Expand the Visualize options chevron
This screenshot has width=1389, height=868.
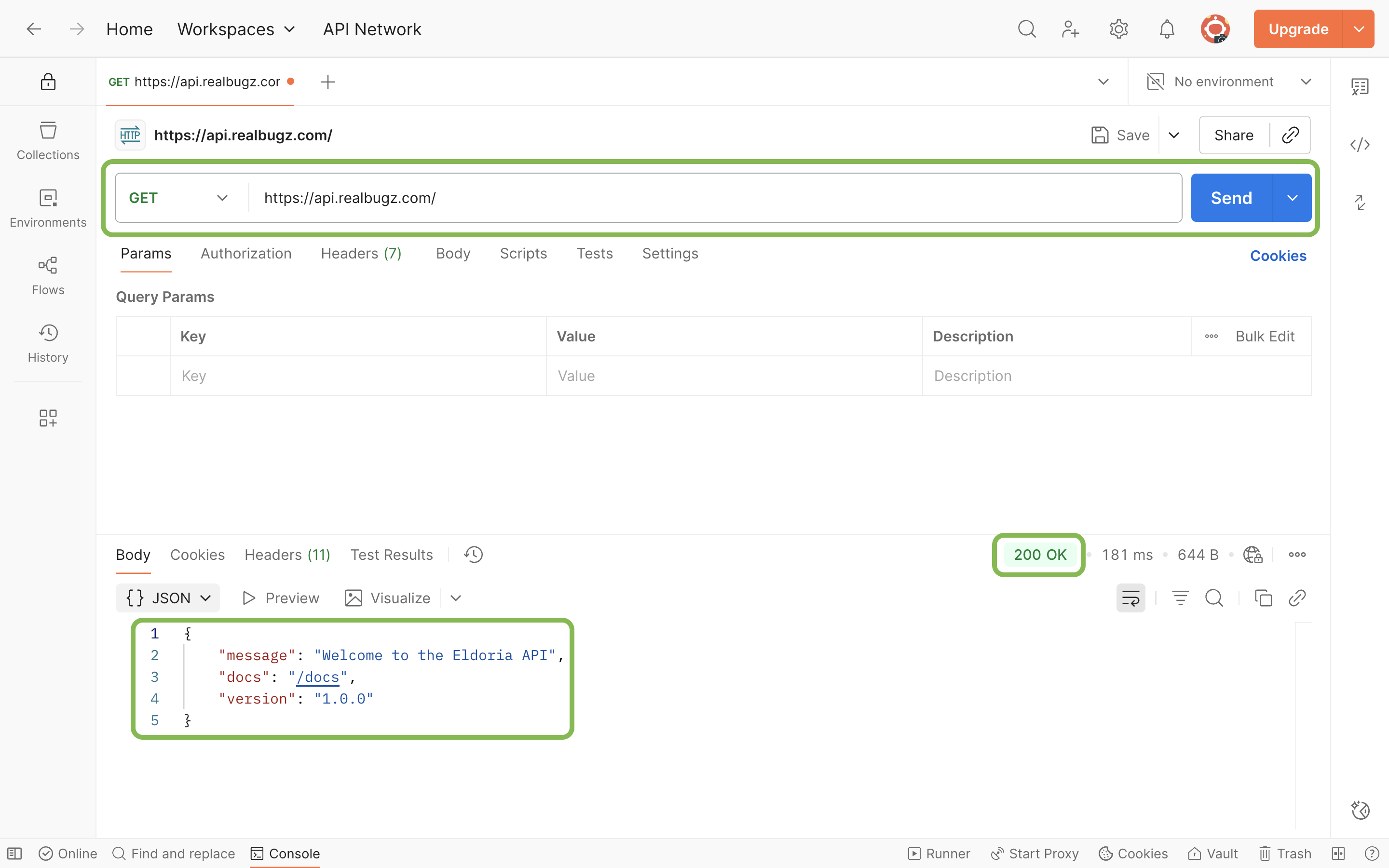click(x=456, y=598)
